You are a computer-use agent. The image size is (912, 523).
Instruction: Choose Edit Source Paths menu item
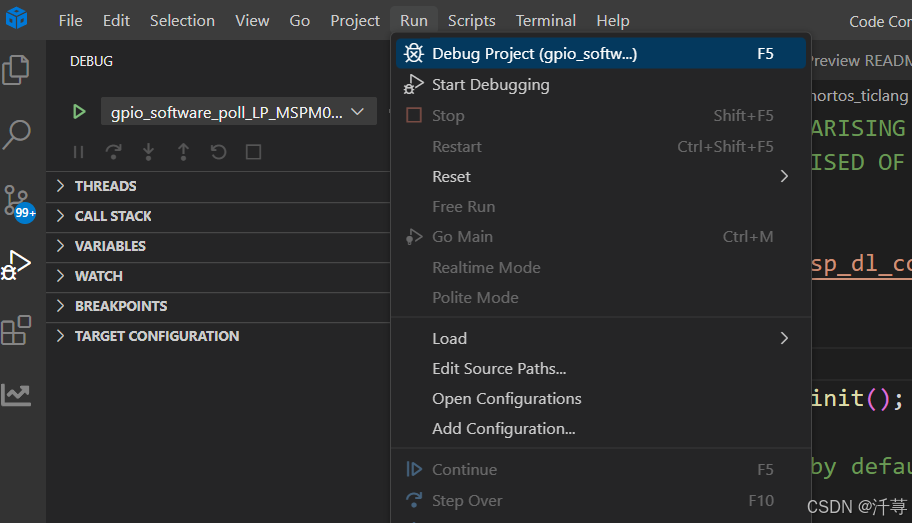499,368
